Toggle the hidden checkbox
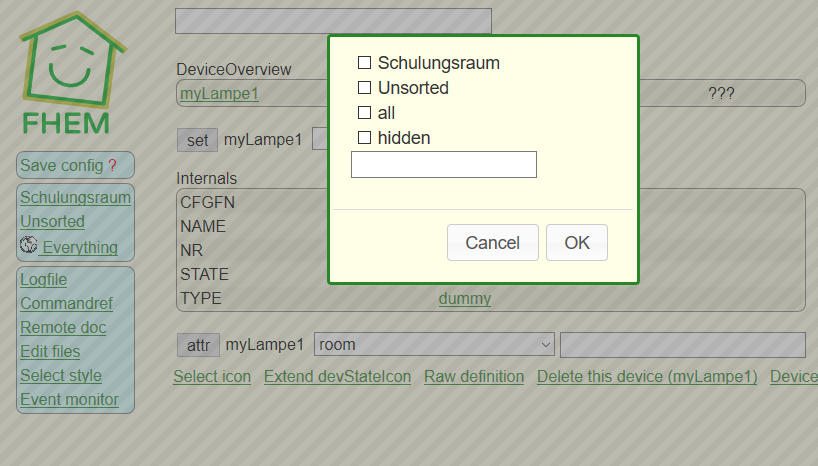The height and width of the screenshot is (466, 818). coord(364,138)
